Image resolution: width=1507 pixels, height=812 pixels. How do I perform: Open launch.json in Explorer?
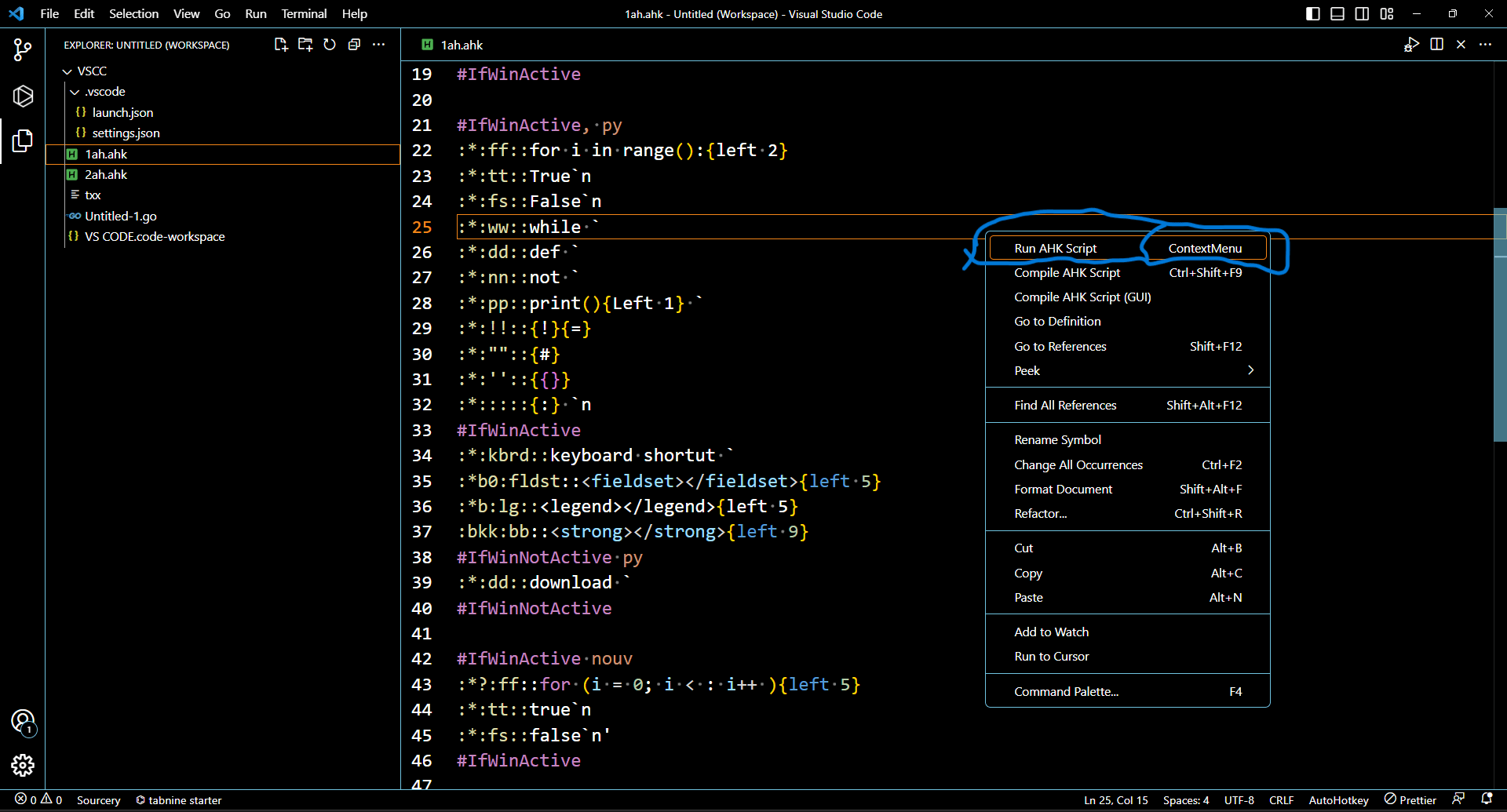pos(223,112)
